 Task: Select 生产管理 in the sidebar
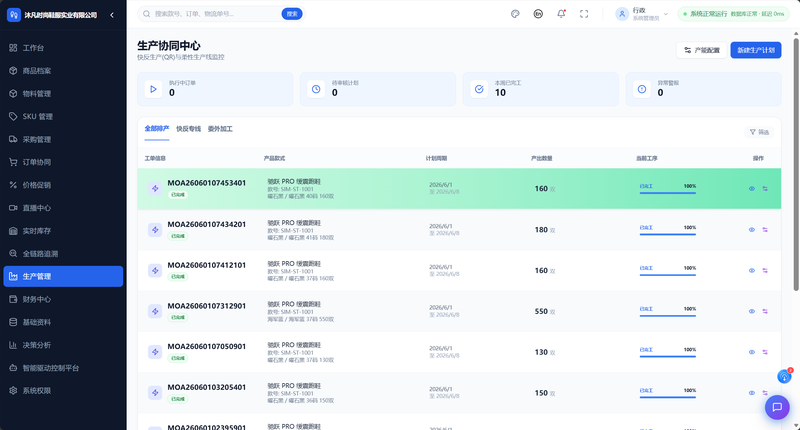coord(63,276)
